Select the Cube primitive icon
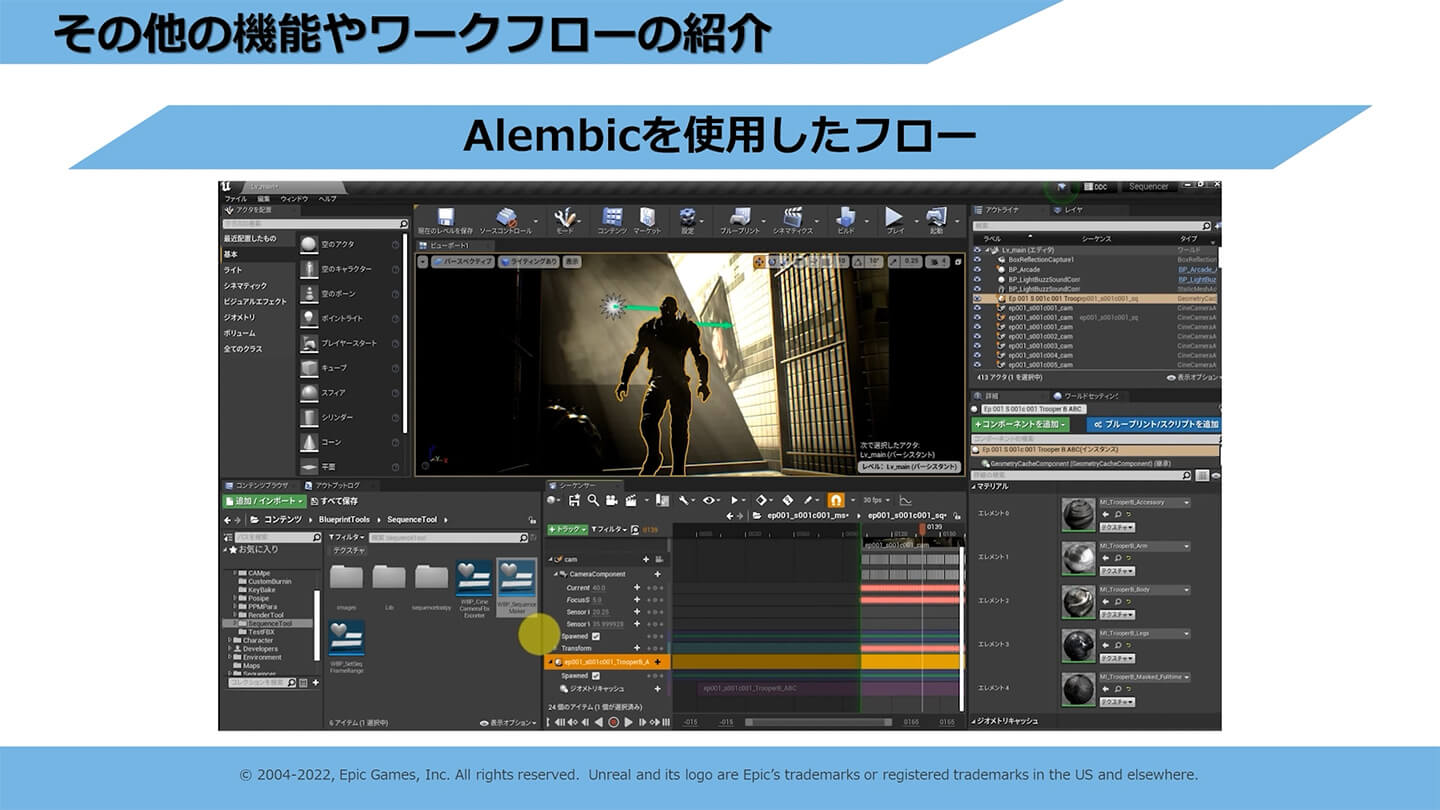This screenshot has height=810, width=1440. 309,368
